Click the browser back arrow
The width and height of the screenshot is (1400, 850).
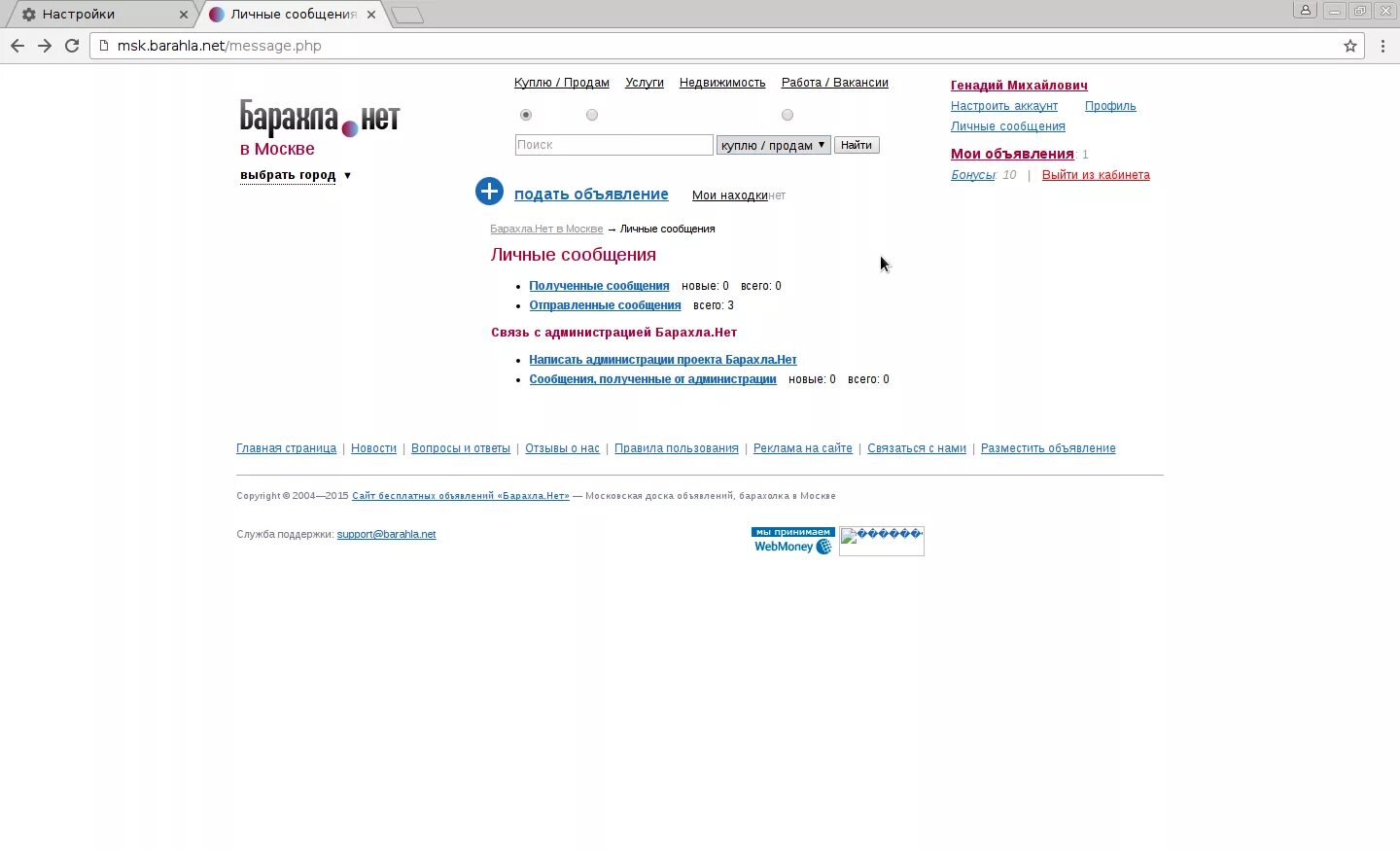(x=17, y=46)
